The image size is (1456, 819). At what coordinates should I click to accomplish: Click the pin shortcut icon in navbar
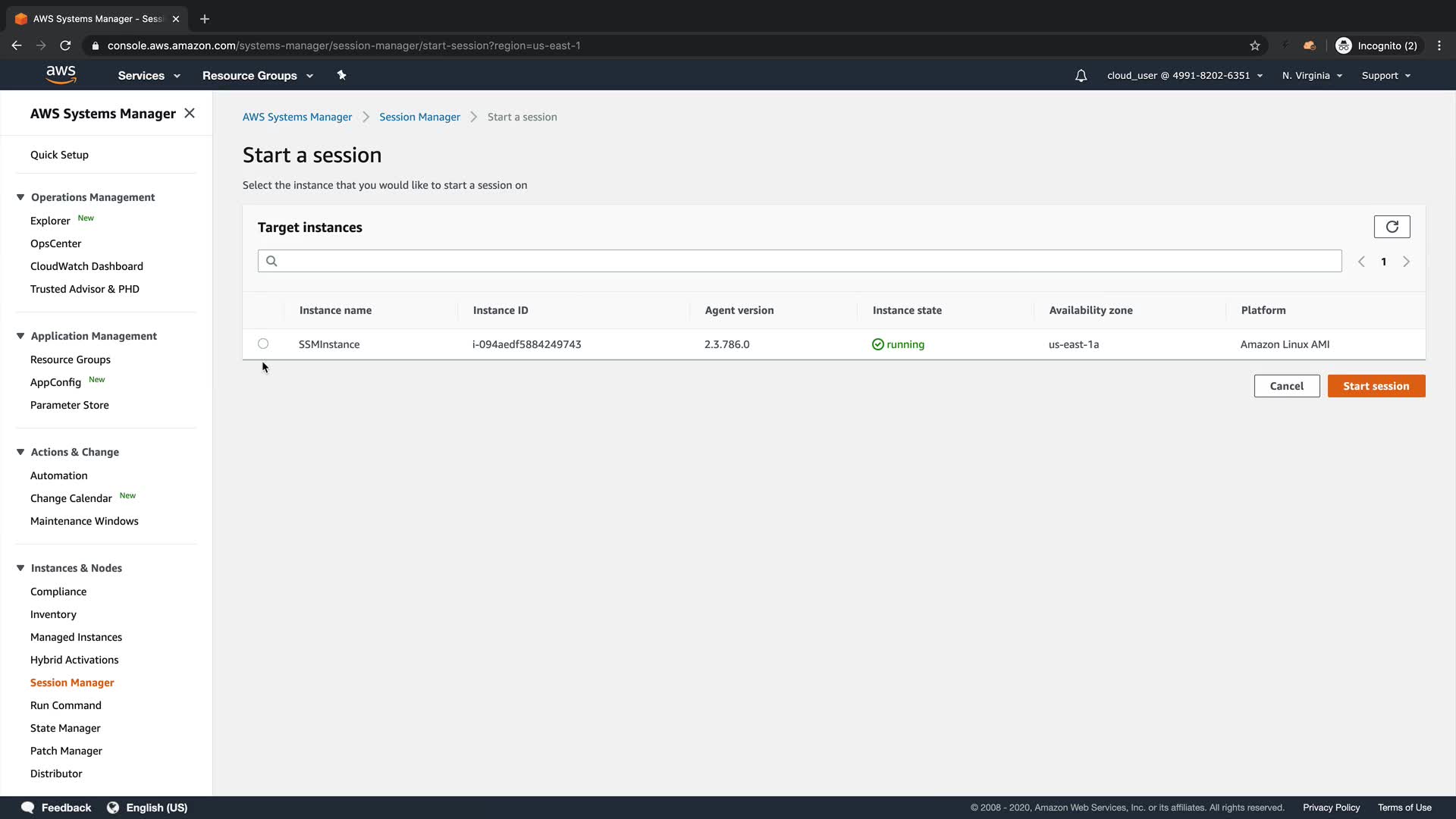(341, 75)
